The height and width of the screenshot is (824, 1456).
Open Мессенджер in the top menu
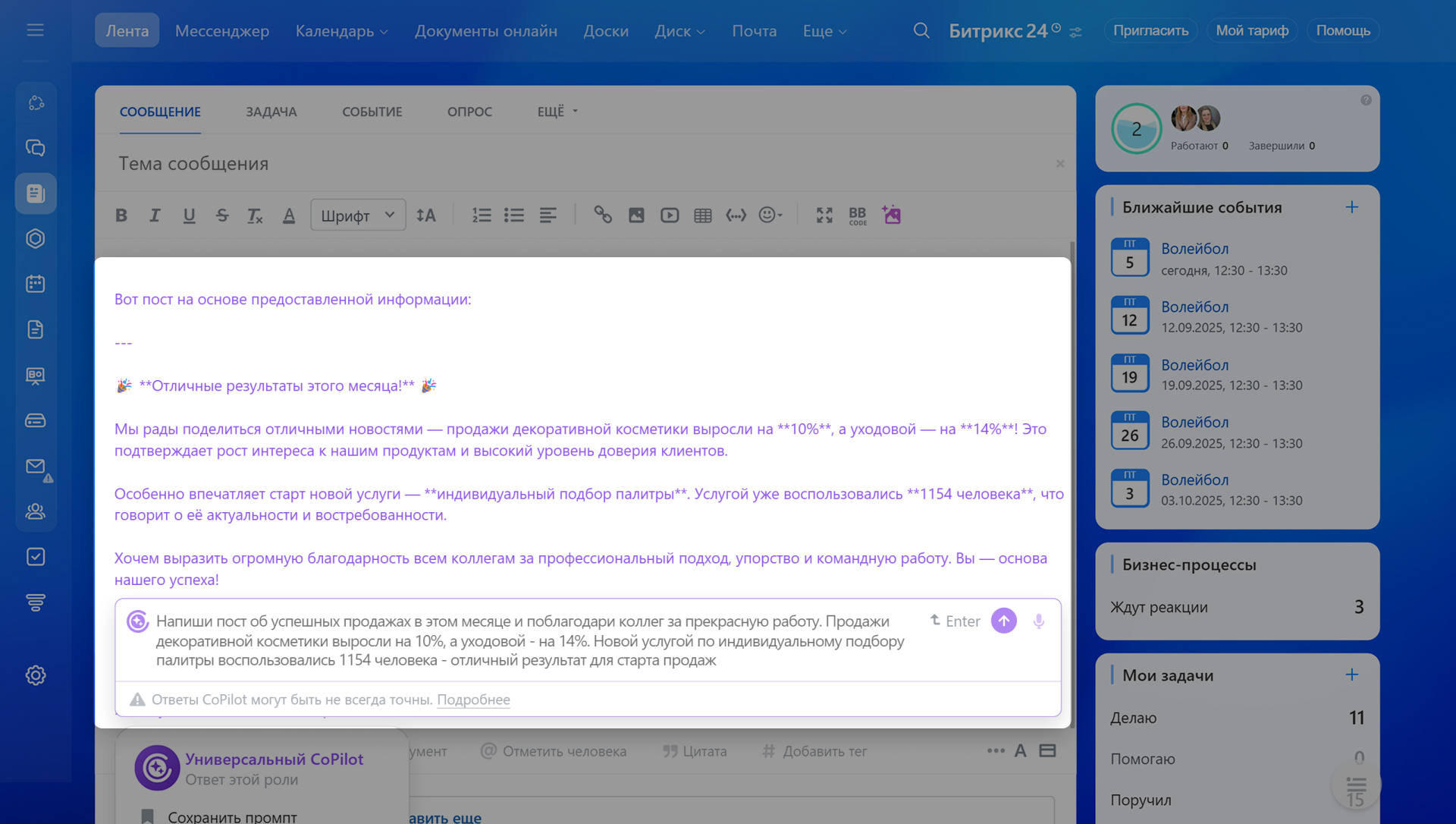222,31
